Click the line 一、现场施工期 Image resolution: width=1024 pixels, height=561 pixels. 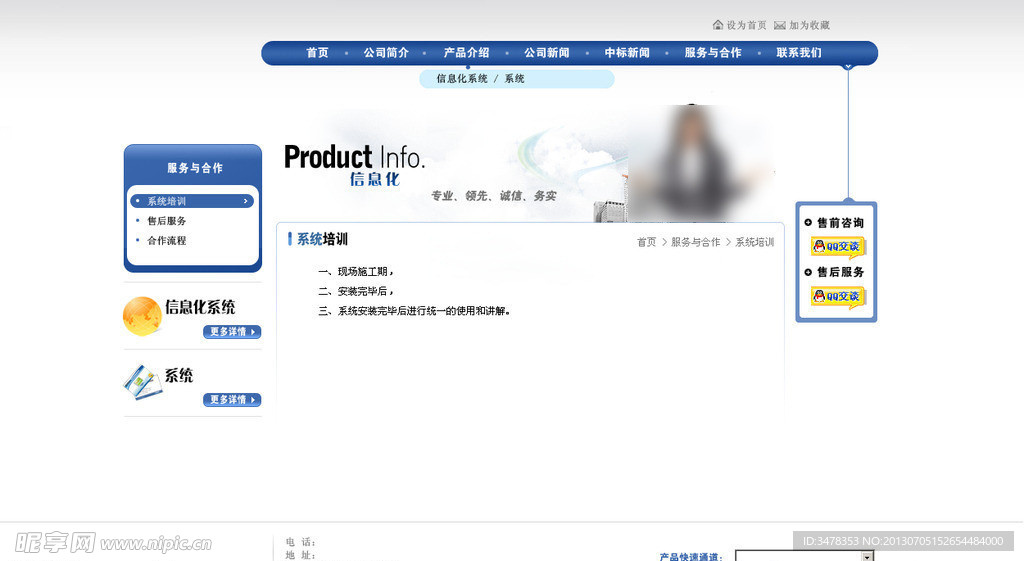(356, 272)
